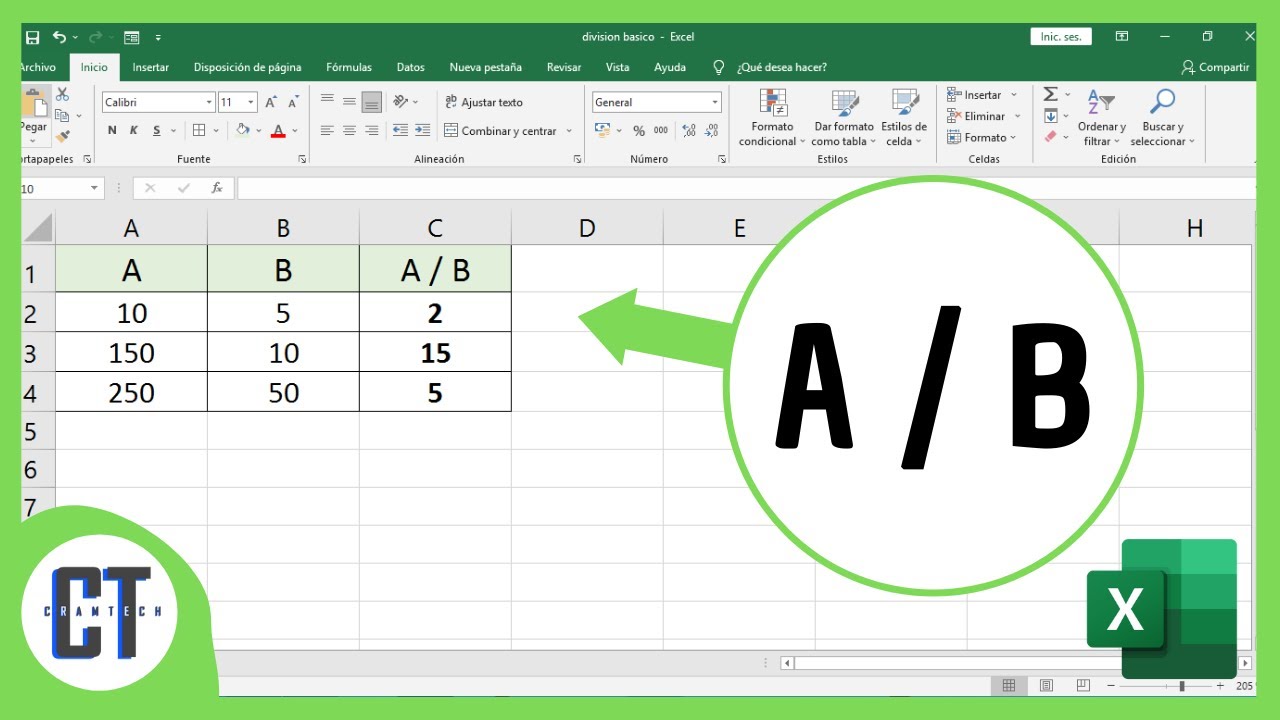Switch to the Fórmulas tab

tap(349, 67)
